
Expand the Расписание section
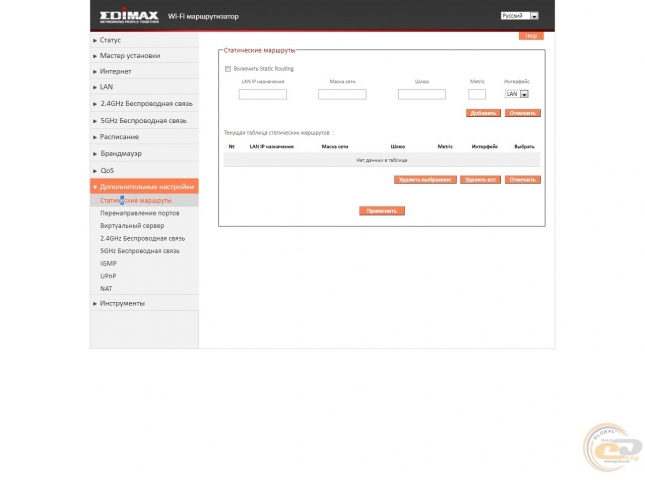click(144, 137)
